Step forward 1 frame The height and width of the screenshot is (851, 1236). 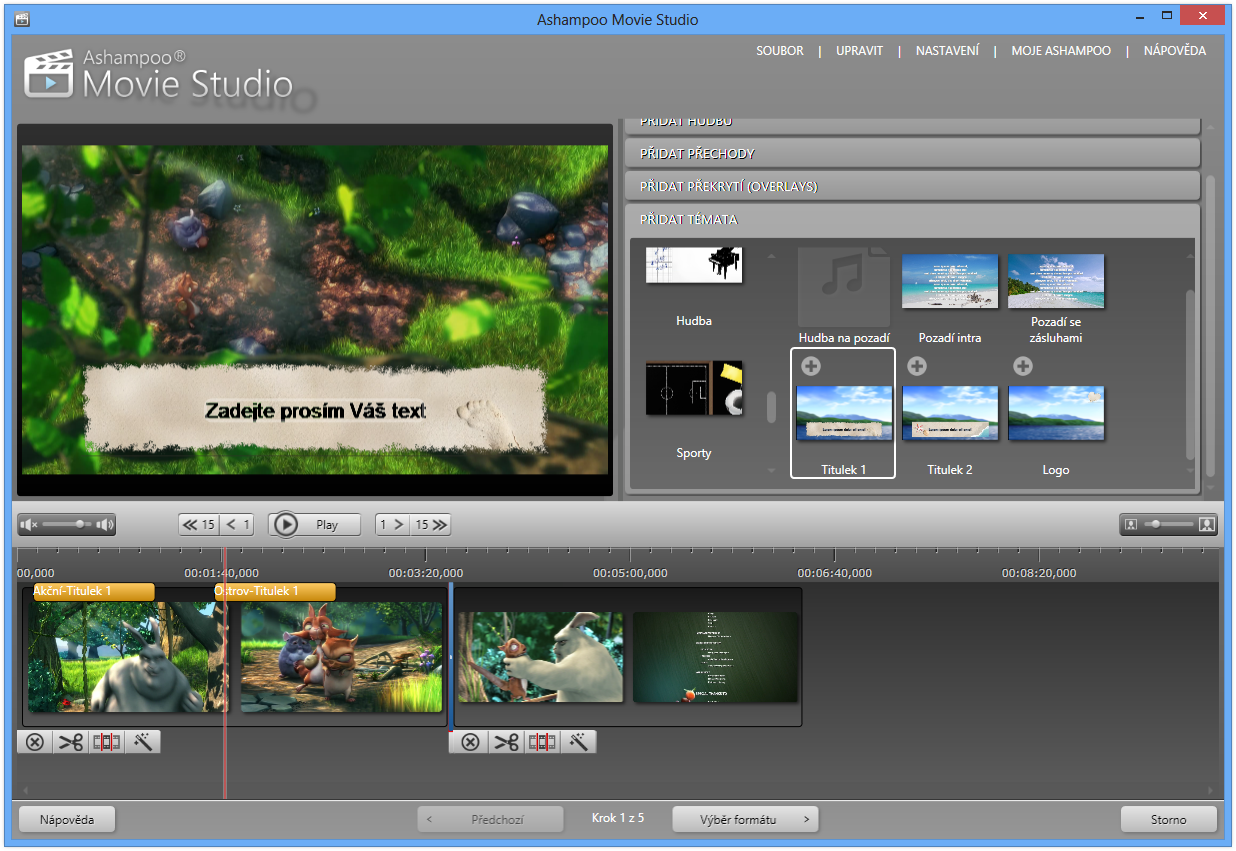(392, 524)
